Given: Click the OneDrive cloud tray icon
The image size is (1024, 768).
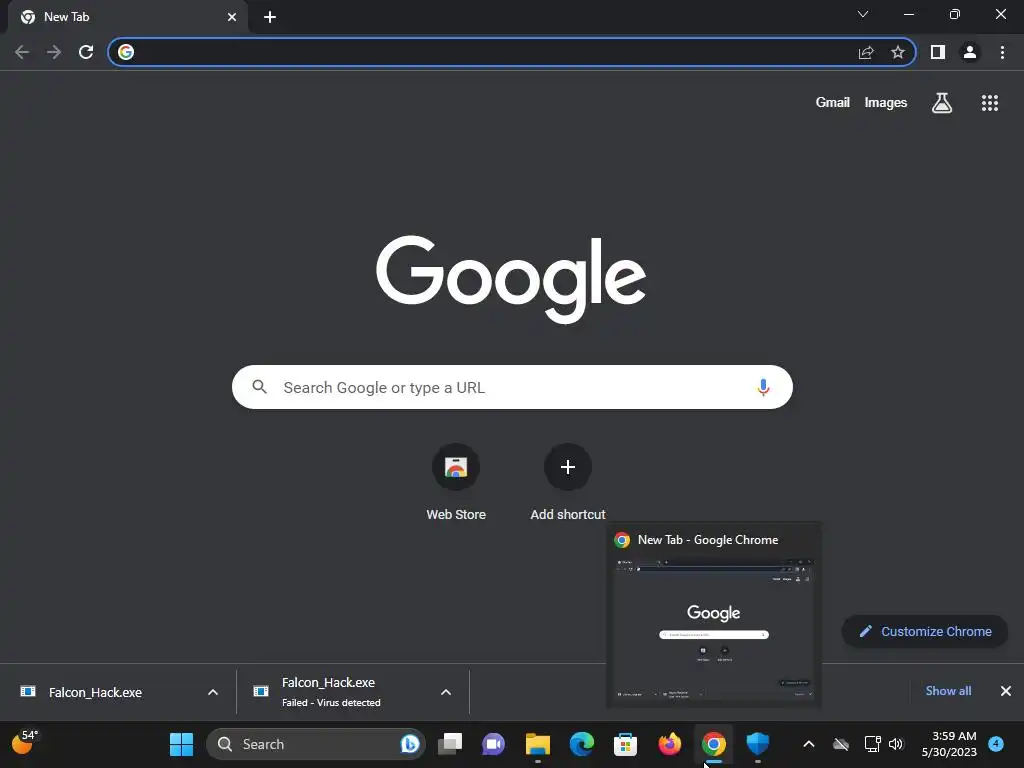Looking at the screenshot, I should pyautogui.click(x=840, y=744).
